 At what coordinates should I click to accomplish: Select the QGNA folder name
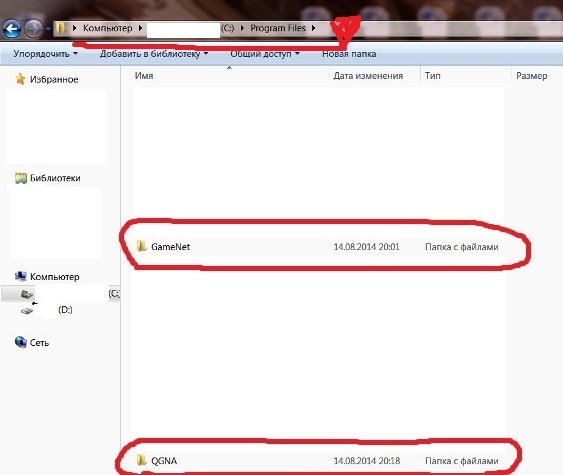coord(164,461)
